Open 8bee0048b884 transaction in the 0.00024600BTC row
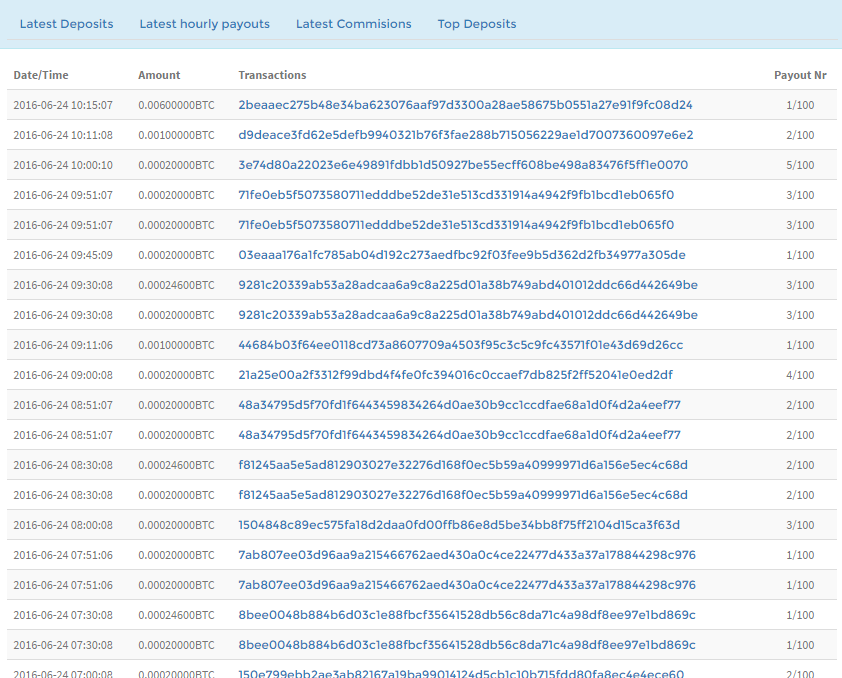 click(x=467, y=615)
